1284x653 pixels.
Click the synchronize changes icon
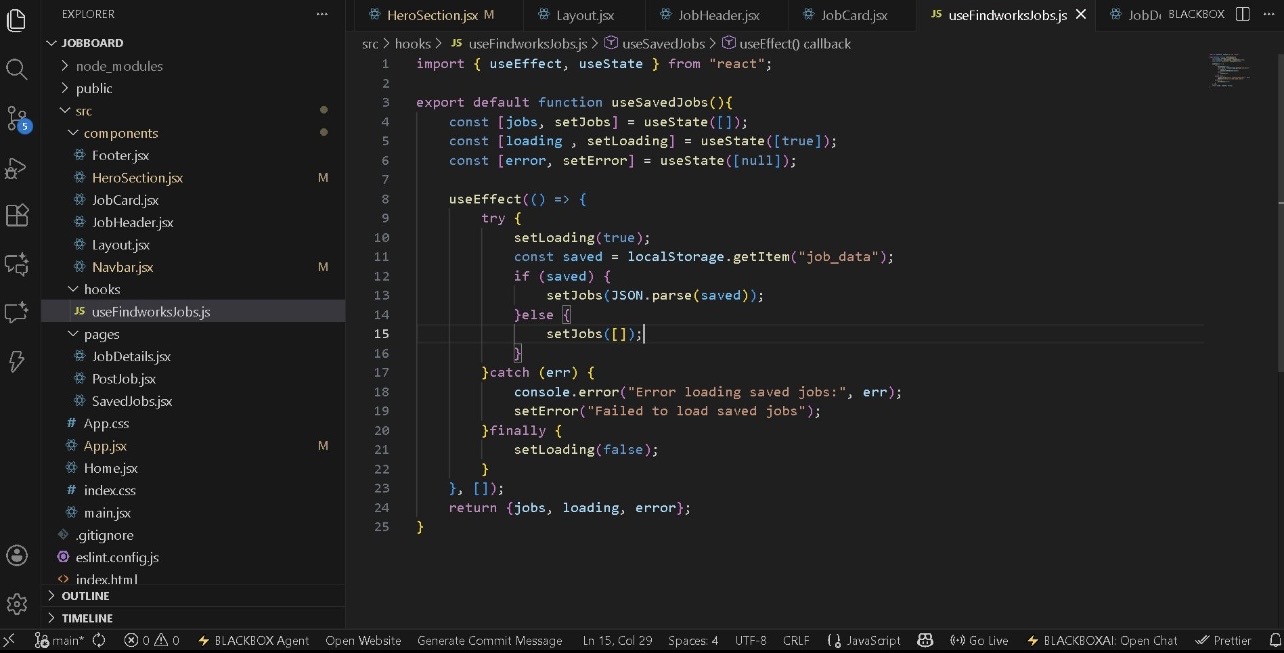[x=100, y=640]
